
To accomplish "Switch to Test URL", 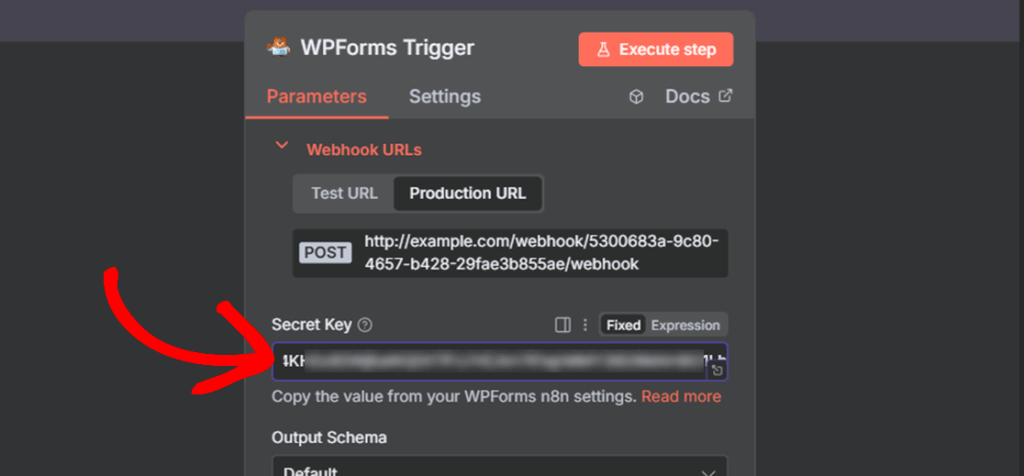I will (344, 193).
